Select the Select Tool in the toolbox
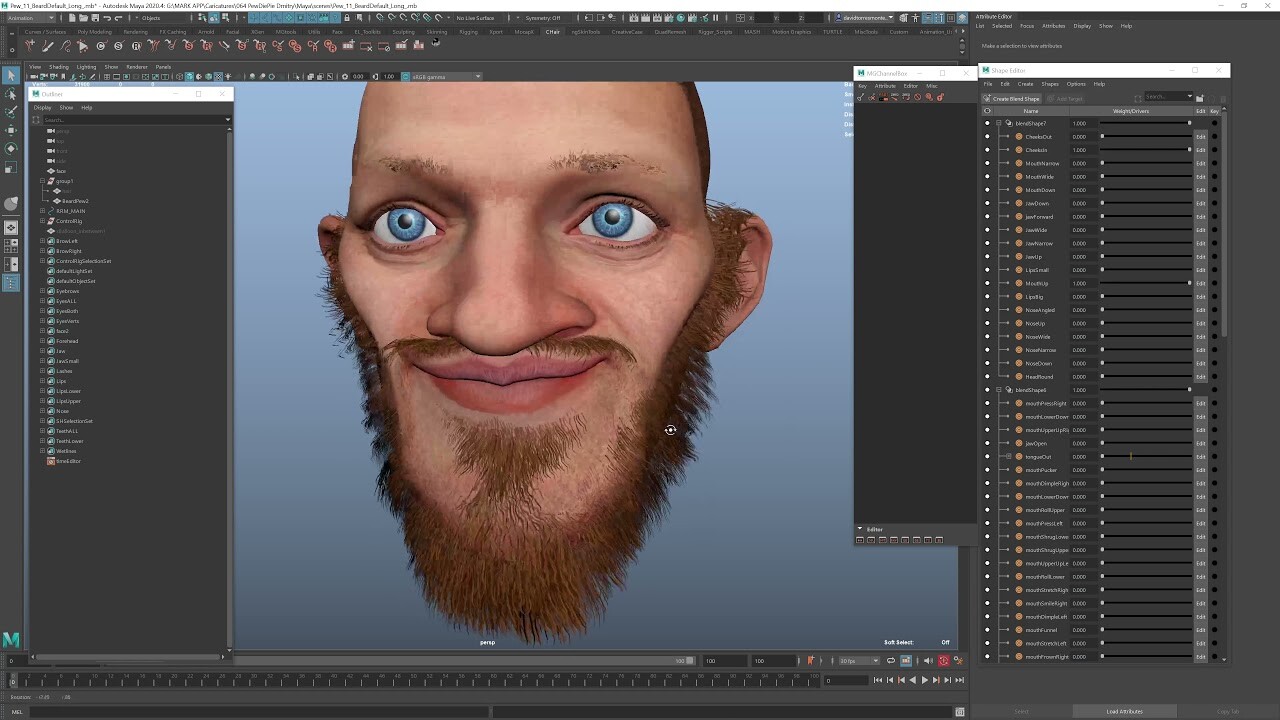Screen dimensions: 1280x720 [12, 75]
